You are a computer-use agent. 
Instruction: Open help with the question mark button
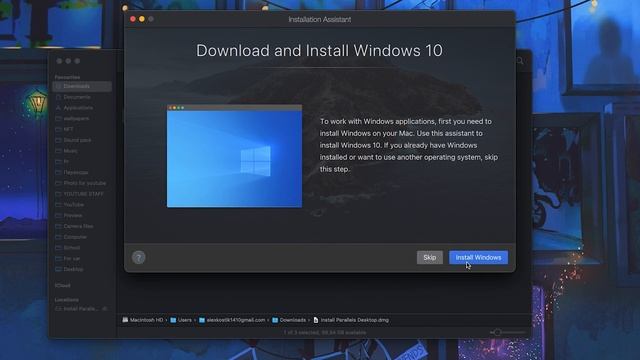coord(139,258)
